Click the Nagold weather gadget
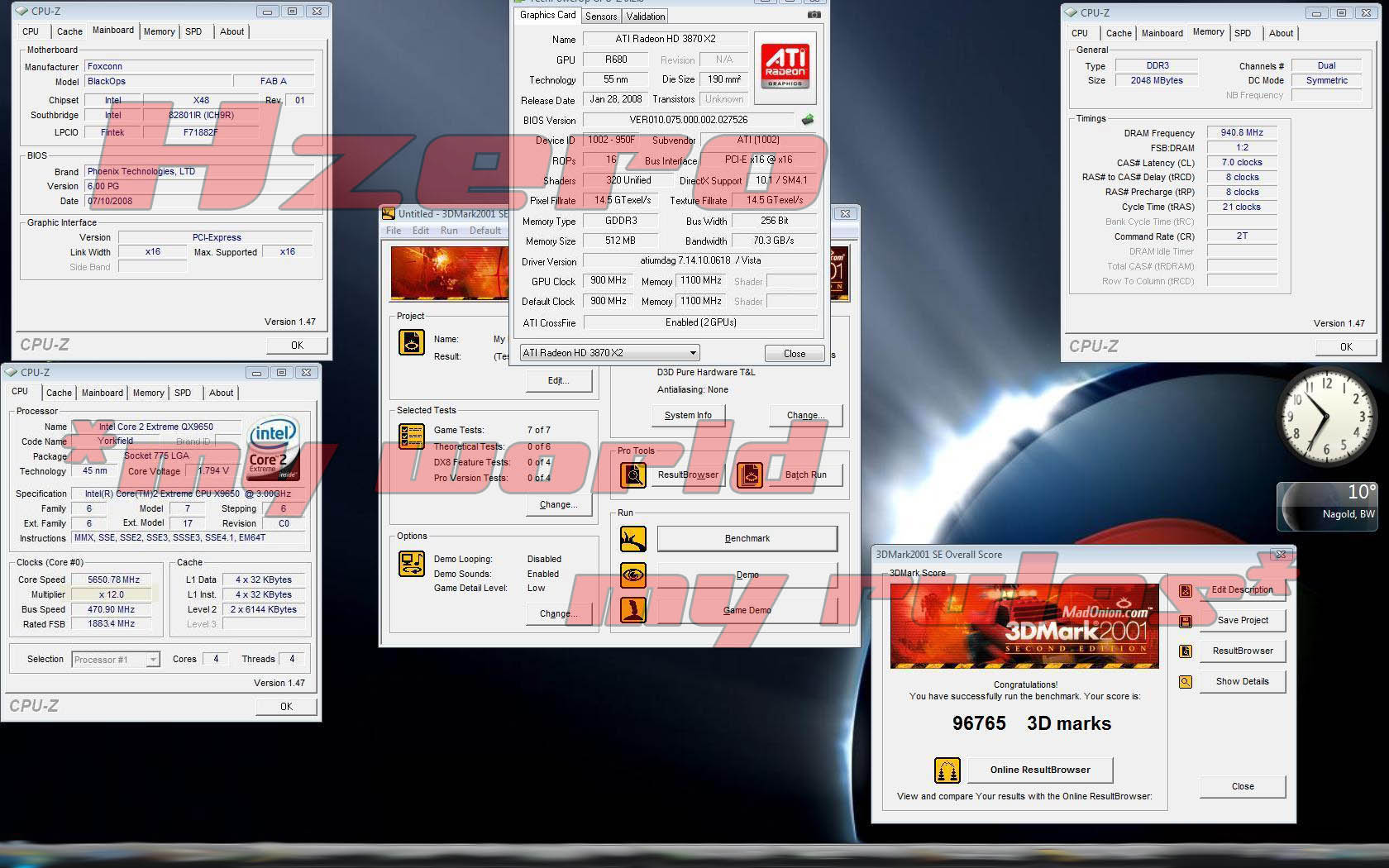The image size is (1389, 868). click(1327, 505)
